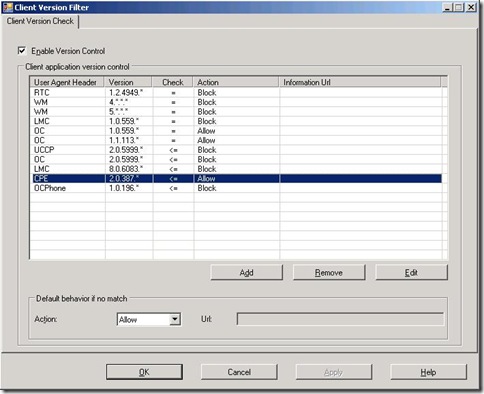The height and width of the screenshot is (394, 484).
Task: Click the Add button
Action: [x=247, y=273]
